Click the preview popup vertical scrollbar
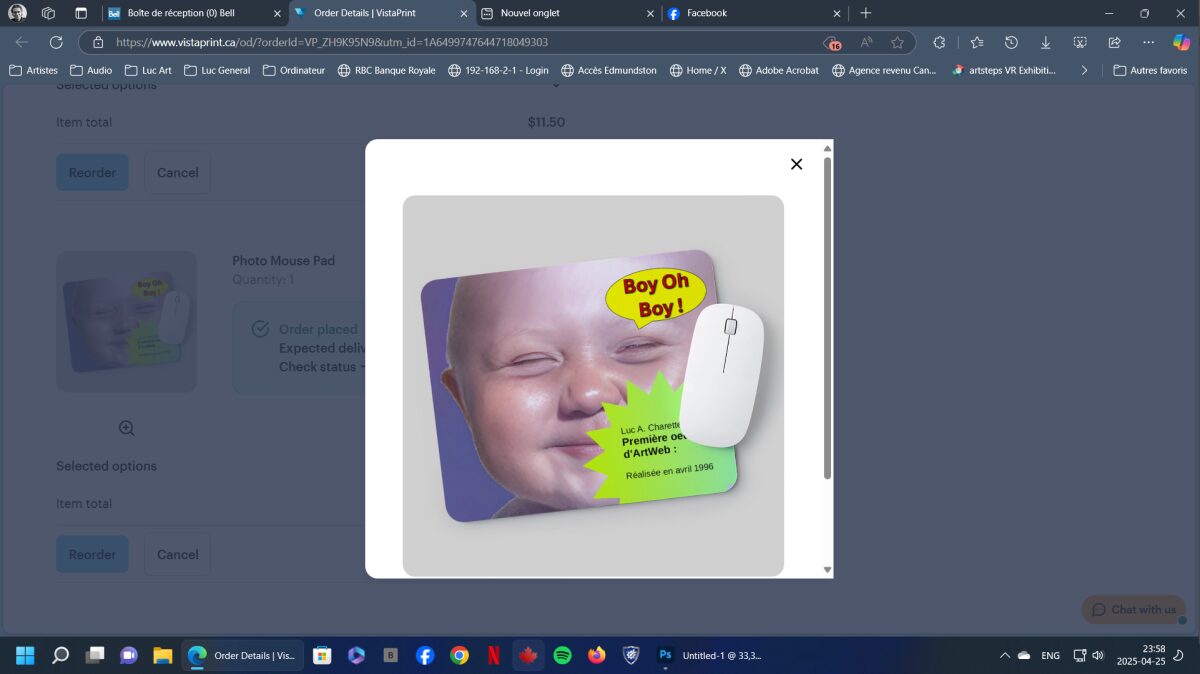1200x674 pixels. 827,320
